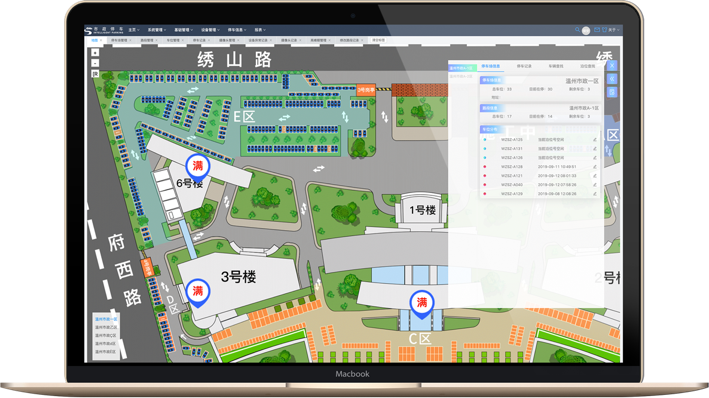
Task: Click the 温州市政一区 title in info card
Action: pos(582,81)
